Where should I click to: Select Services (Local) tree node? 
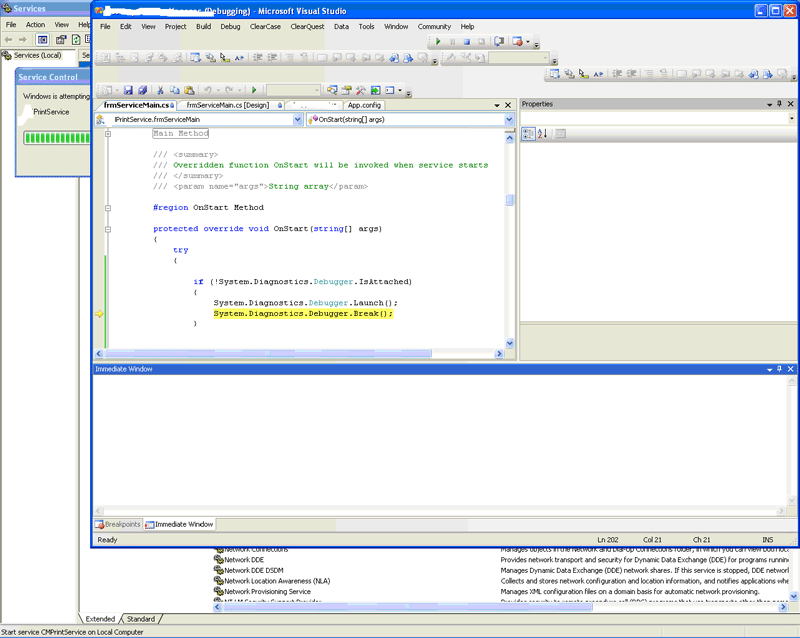[37, 55]
